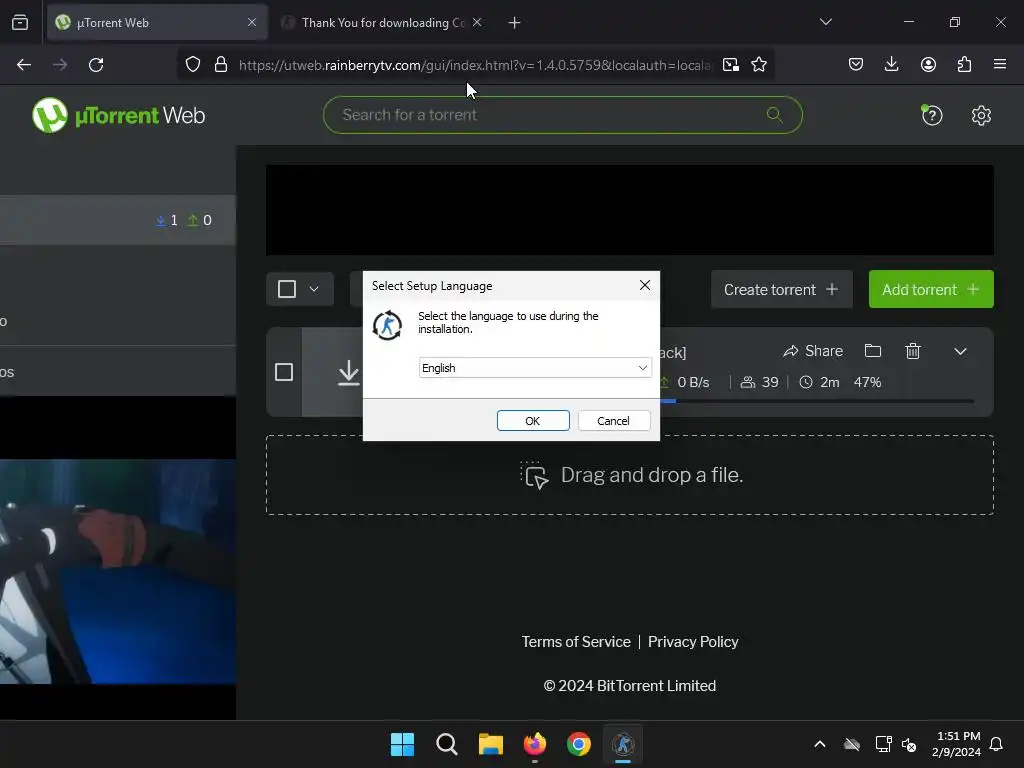
Task: Open Firefox from the taskbar
Action: [x=535, y=744]
